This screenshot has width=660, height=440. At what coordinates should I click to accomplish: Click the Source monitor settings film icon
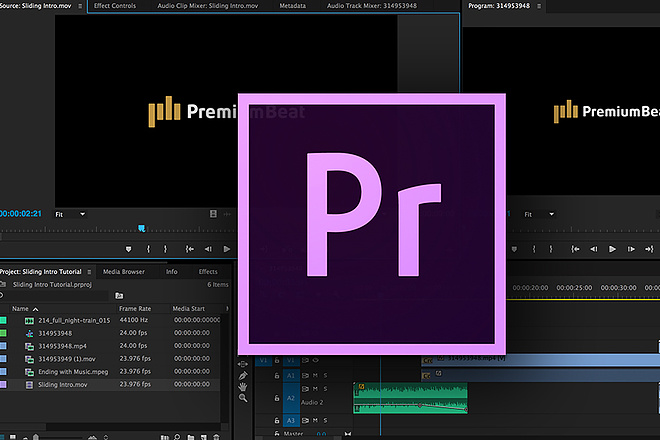[x=213, y=214]
